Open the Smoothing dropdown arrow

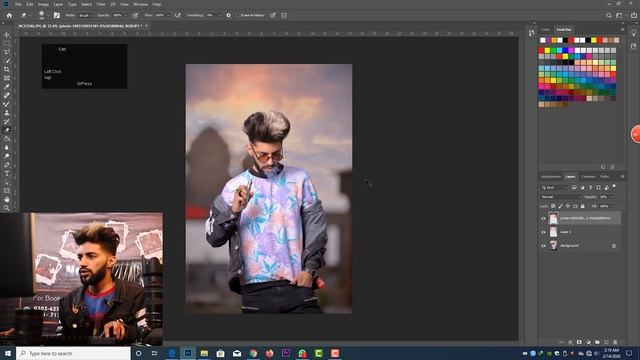point(220,15)
